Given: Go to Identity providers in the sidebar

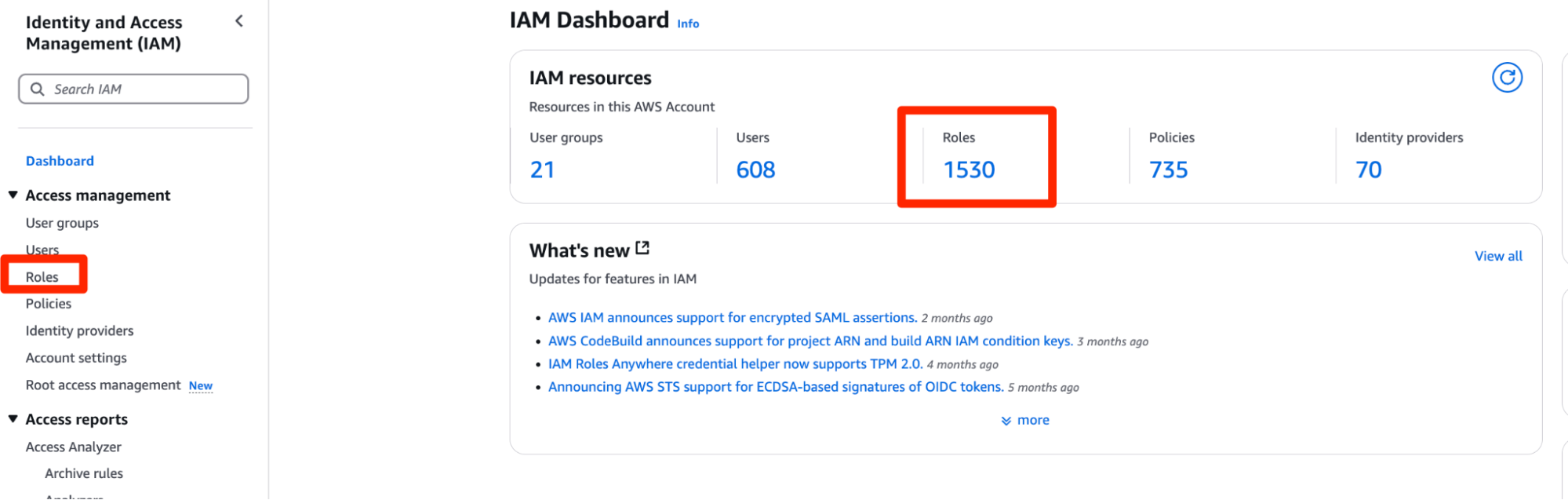Looking at the screenshot, I should [79, 331].
